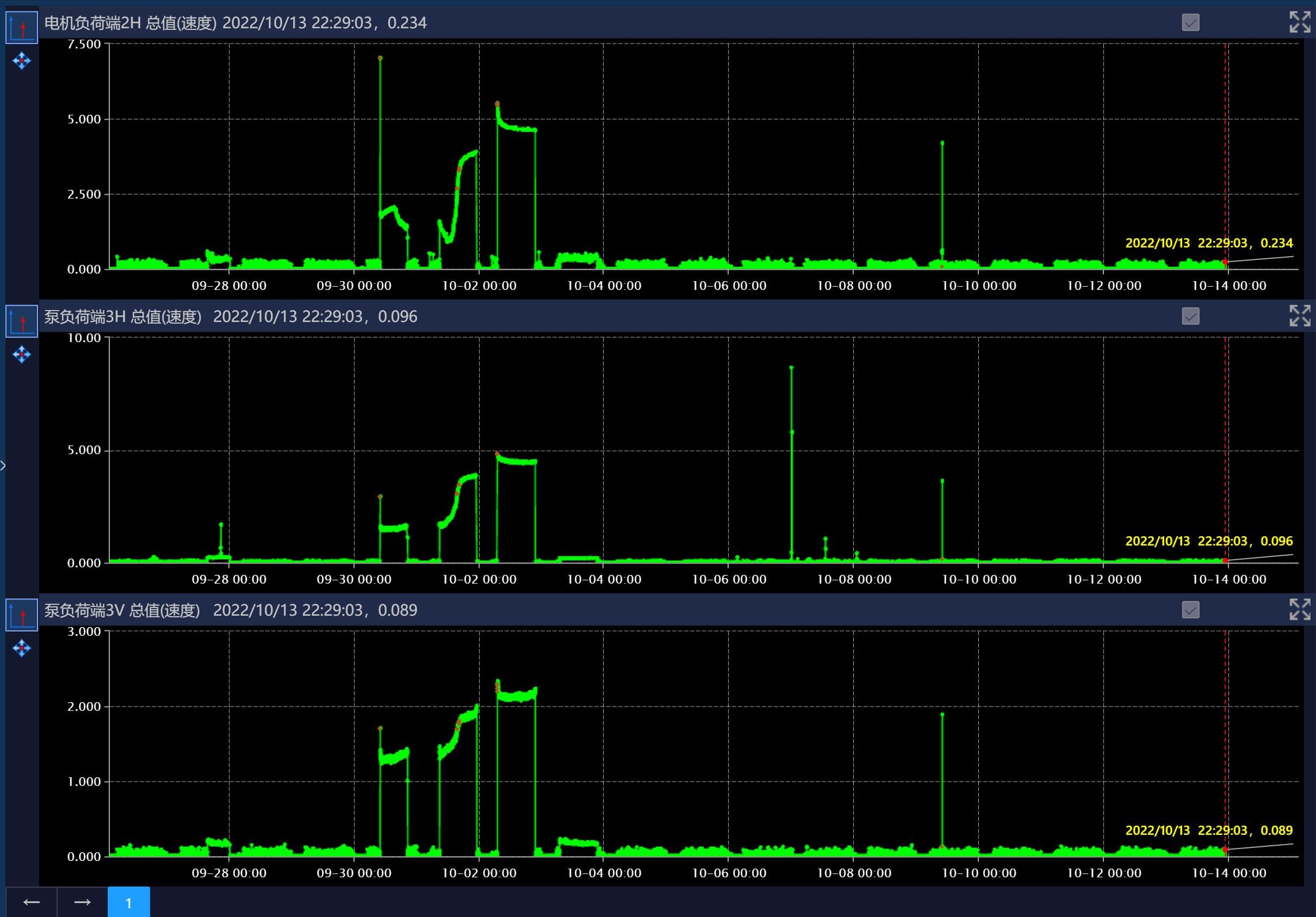The height and width of the screenshot is (917, 1316).
Task: Toggle the checkbox on the 泵负荷端3H chart header
Action: point(1190,317)
